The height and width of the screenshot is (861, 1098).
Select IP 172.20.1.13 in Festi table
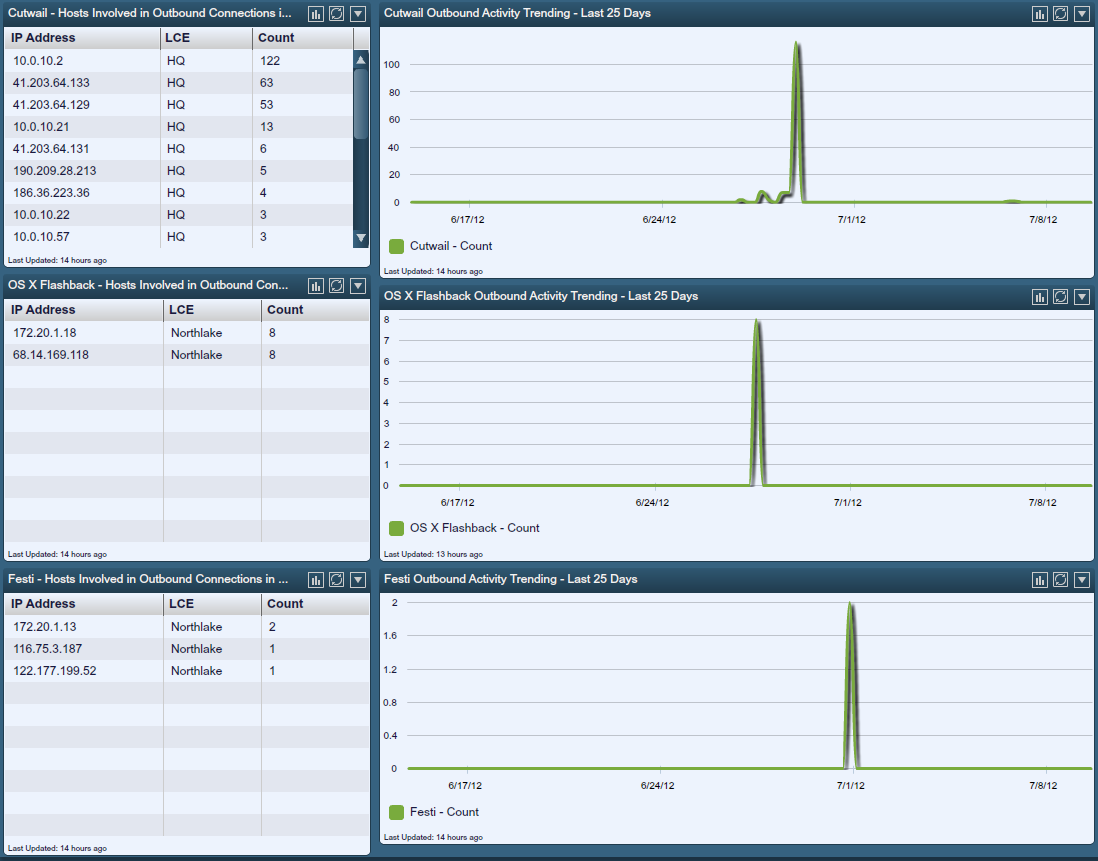pos(45,627)
